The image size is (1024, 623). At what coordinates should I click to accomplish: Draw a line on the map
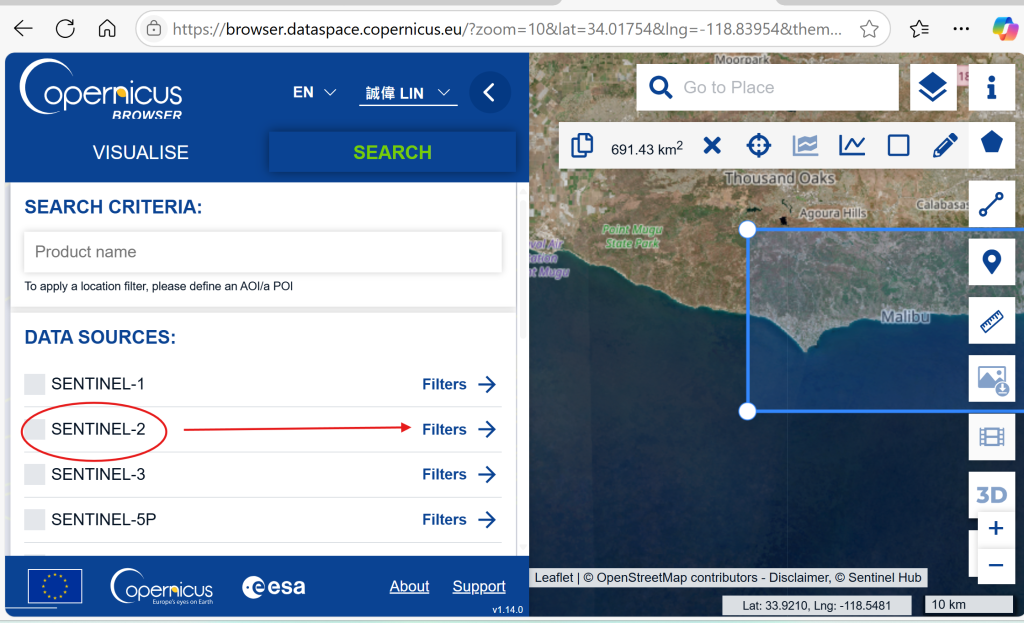tap(991, 204)
